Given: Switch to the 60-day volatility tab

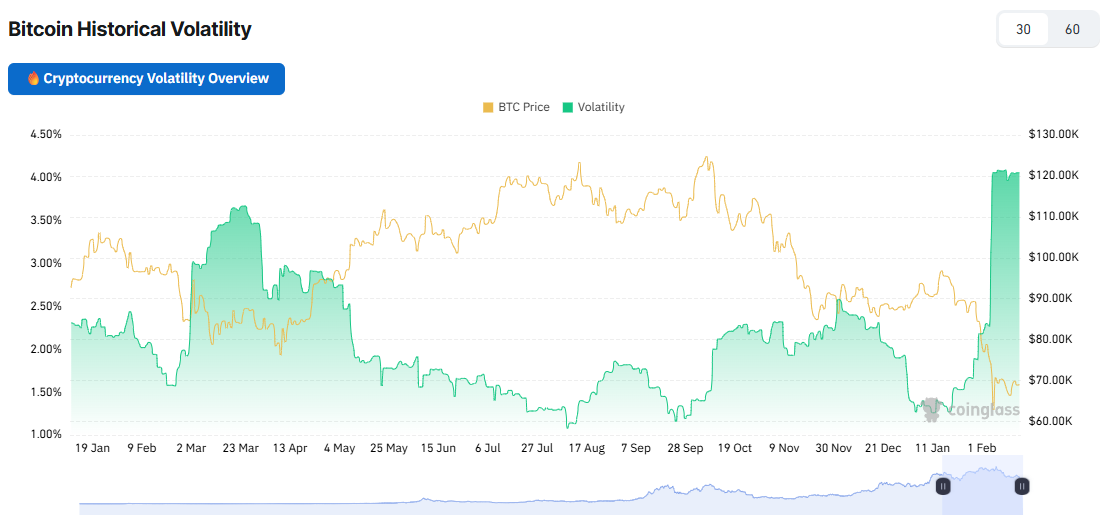Looking at the screenshot, I should click(x=1072, y=29).
